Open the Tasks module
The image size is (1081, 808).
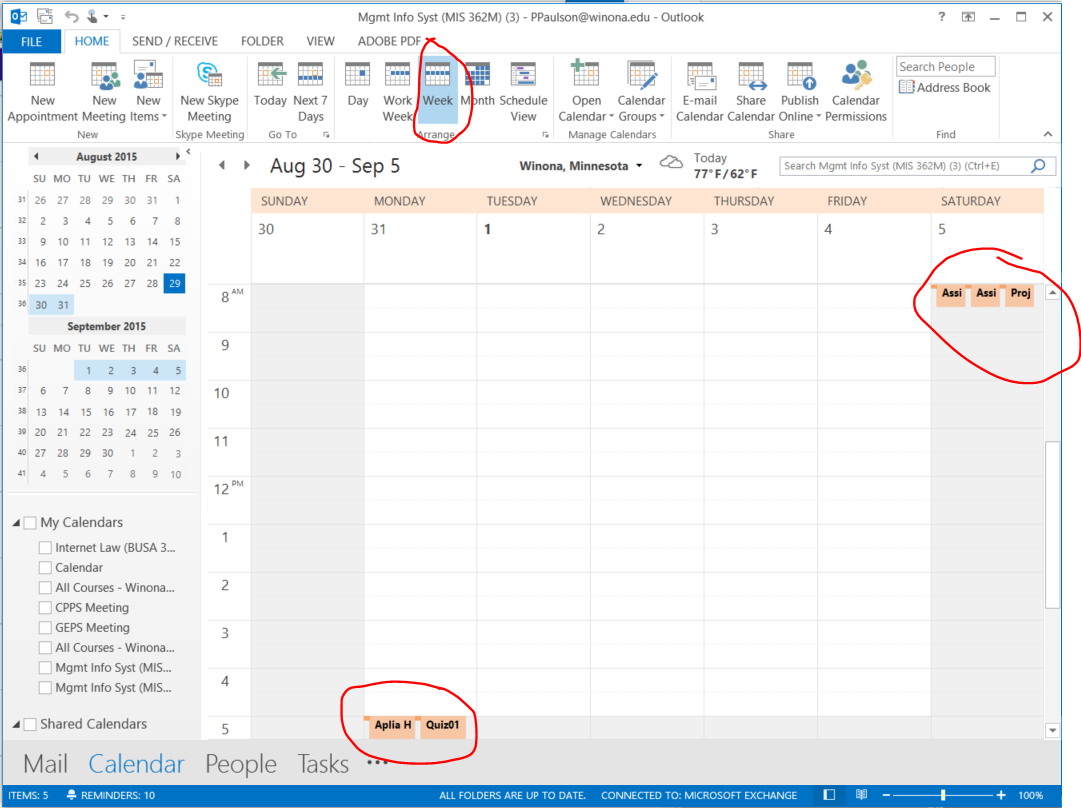coord(323,764)
